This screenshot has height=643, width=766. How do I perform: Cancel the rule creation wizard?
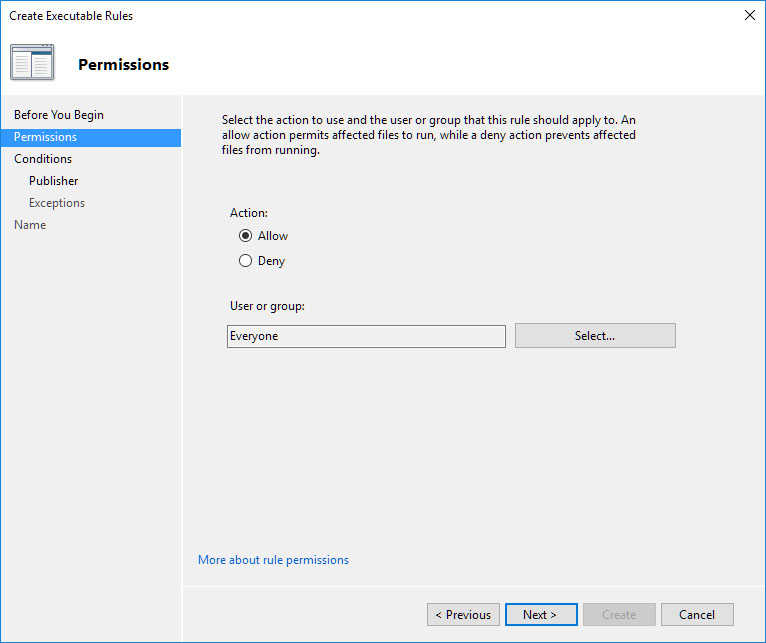696,614
